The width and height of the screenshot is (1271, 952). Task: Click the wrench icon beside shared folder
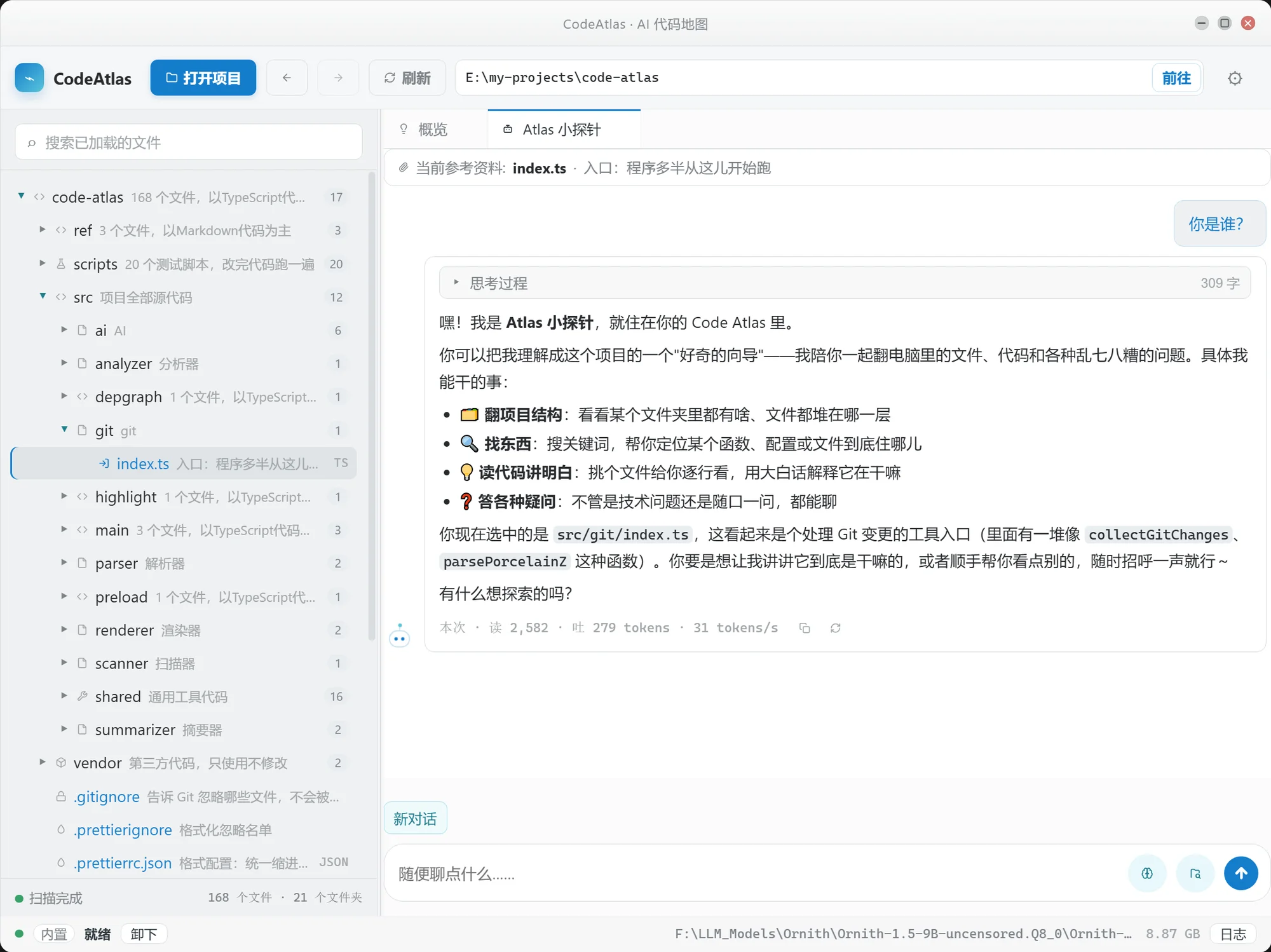coord(82,697)
